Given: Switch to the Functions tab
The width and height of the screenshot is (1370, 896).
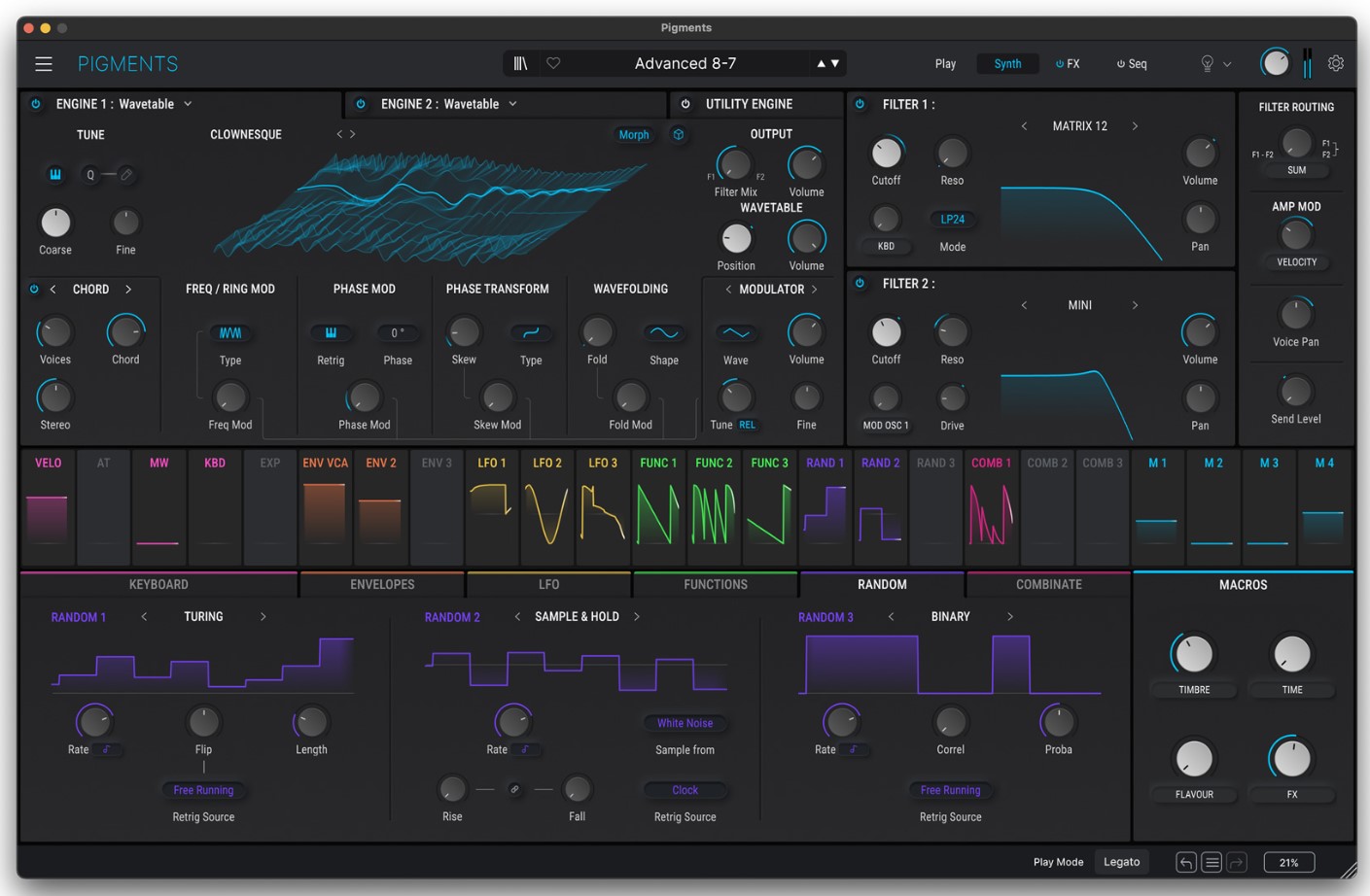Looking at the screenshot, I should tap(716, 584).
